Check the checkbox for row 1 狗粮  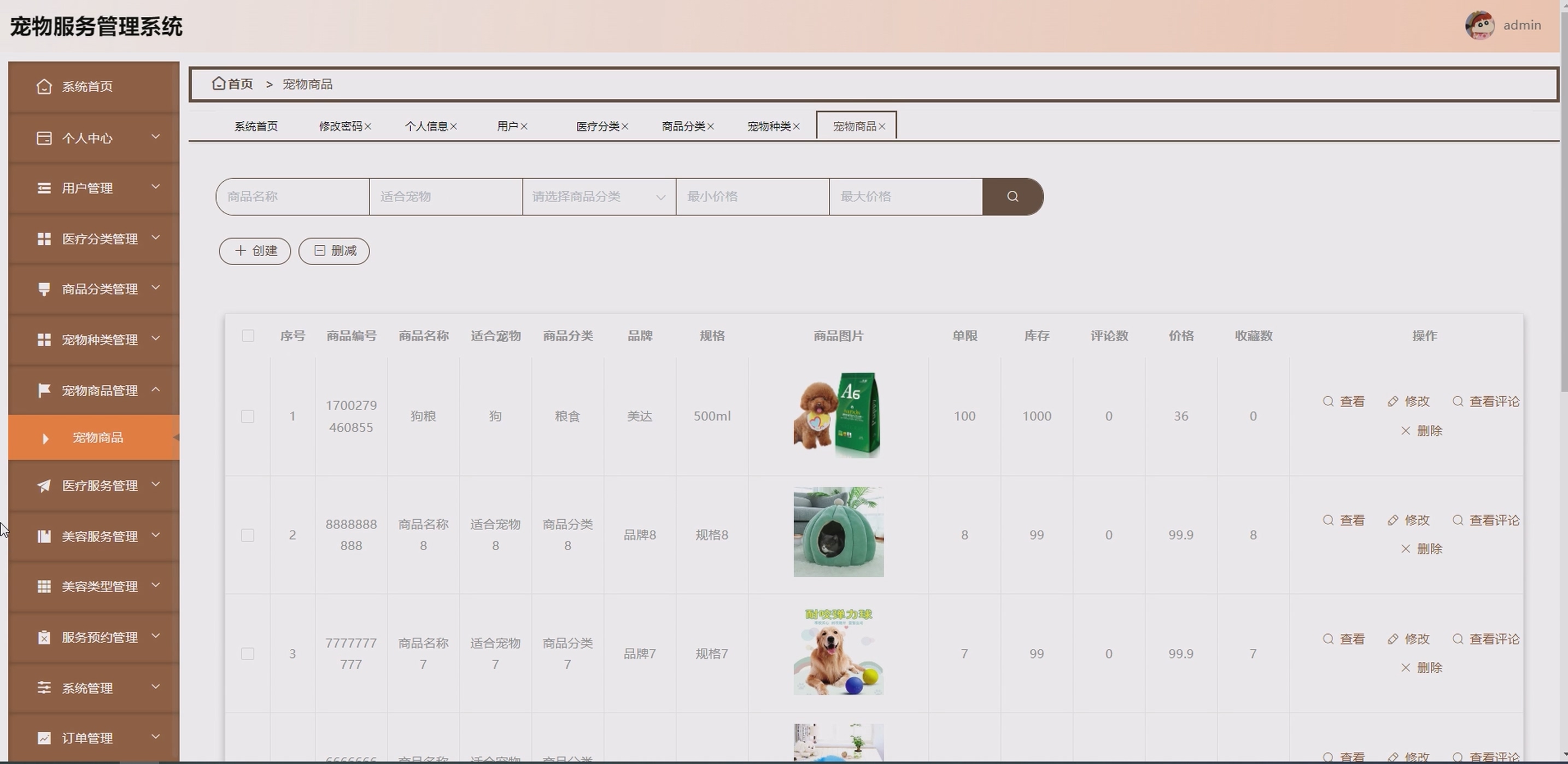coord(248,416)
